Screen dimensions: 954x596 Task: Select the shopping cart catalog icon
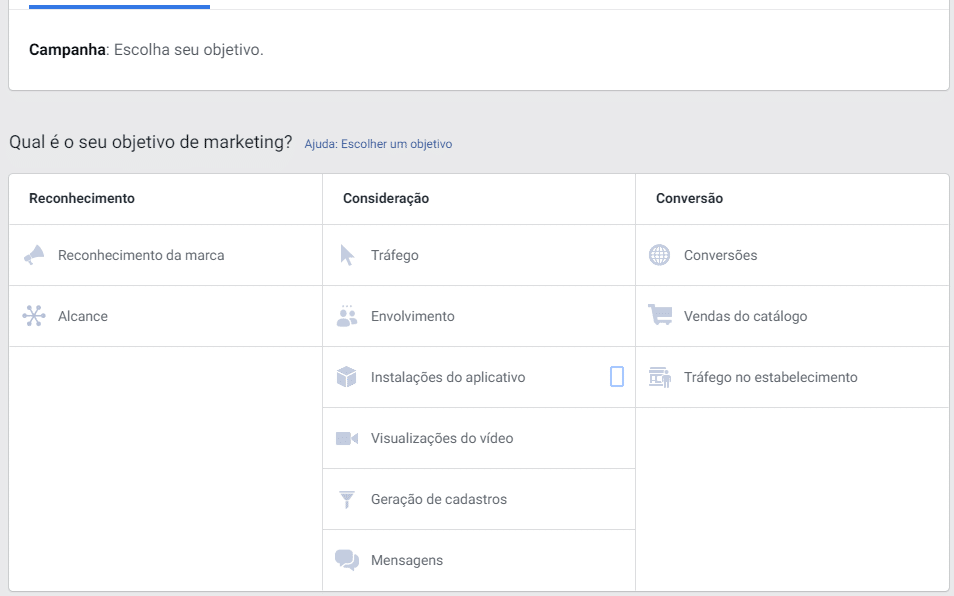click(x=660, y=315)
